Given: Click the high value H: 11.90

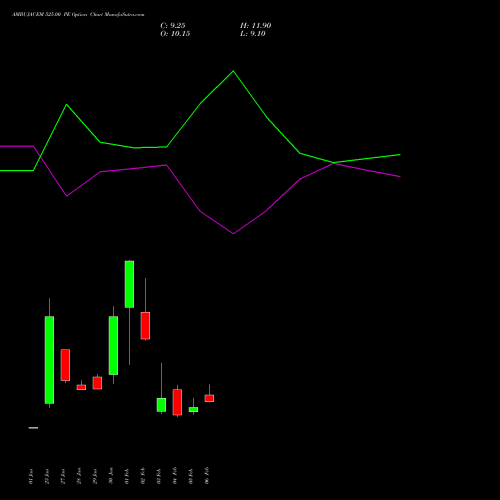Looking at the screenshot, I should click(x=255, y=26).
